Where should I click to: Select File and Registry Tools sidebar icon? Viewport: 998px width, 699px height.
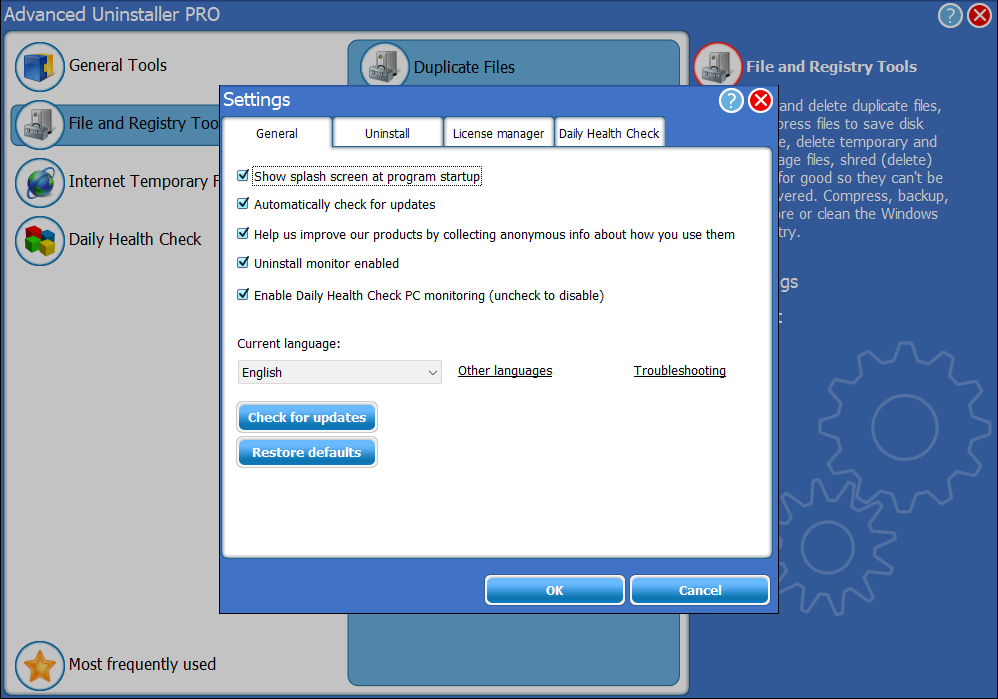point(39,124)
